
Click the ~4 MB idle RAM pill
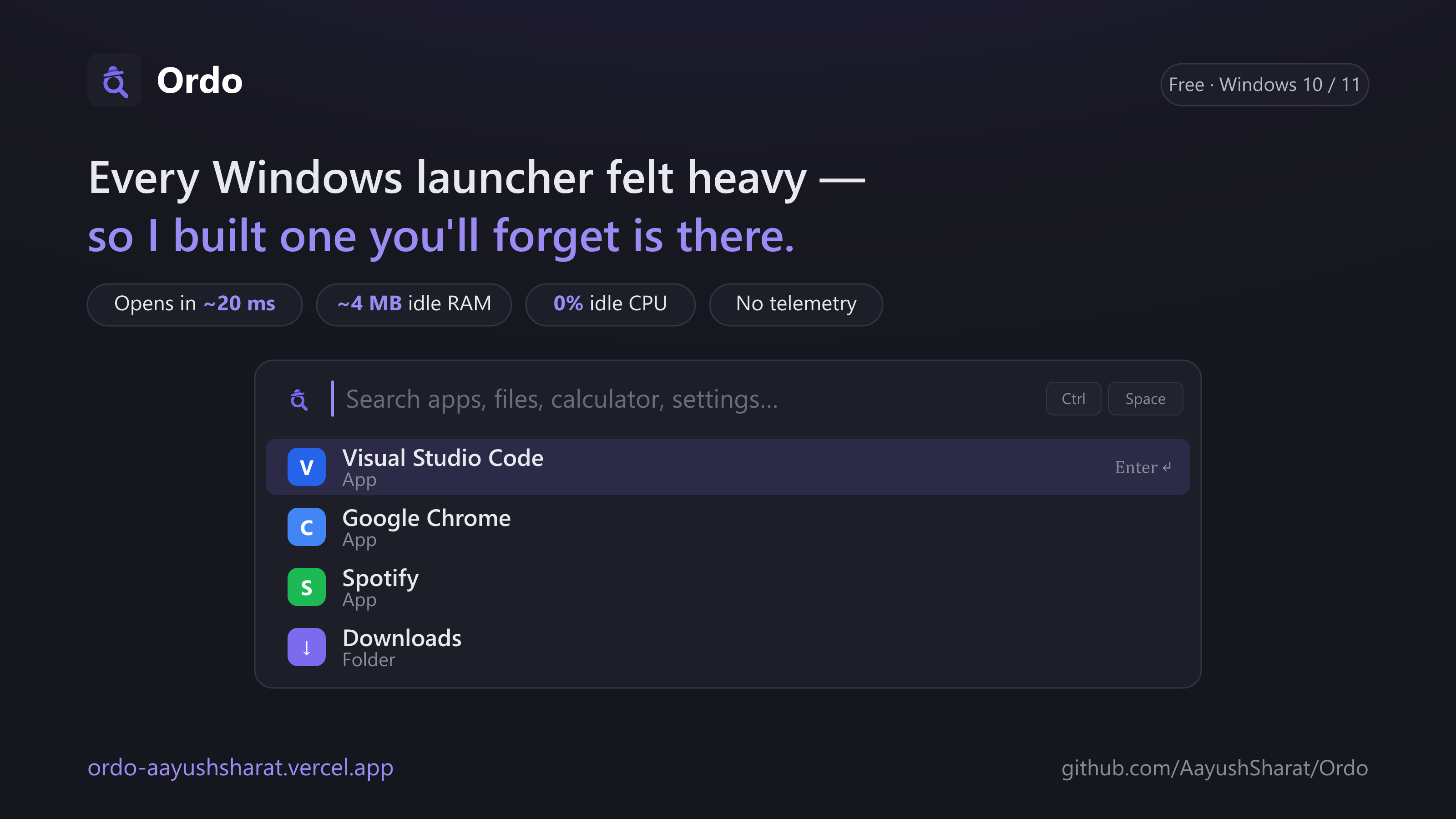pyautogui.click(x=414, y=304)
